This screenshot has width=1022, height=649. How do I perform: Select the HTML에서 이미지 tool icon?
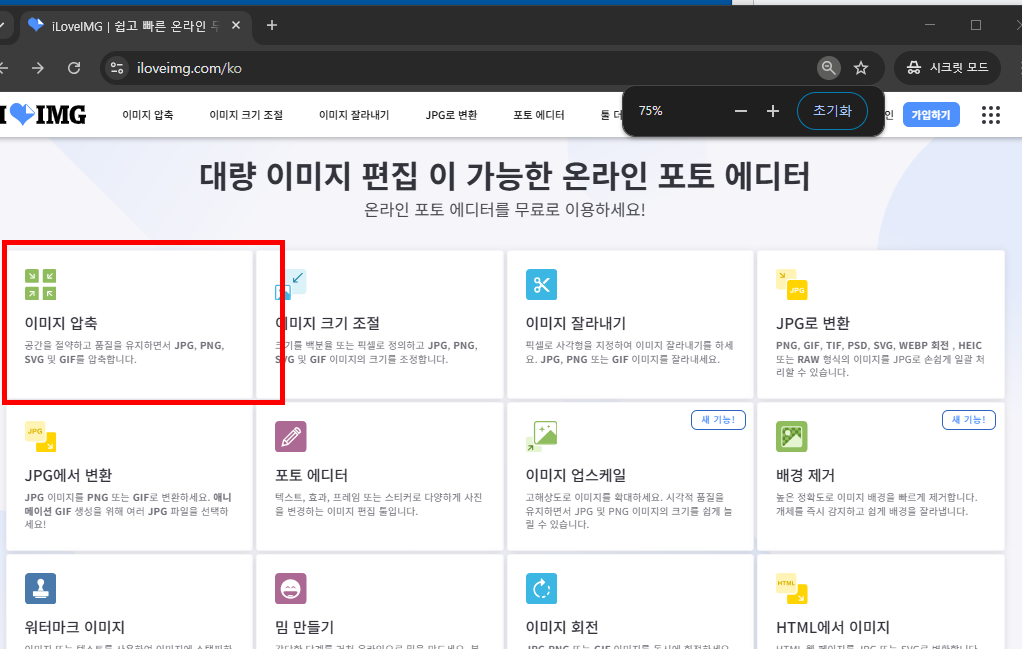pos(792,588)
